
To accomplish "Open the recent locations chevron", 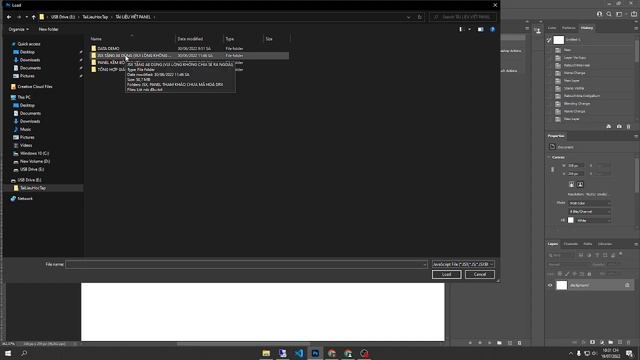I will 27,17.
